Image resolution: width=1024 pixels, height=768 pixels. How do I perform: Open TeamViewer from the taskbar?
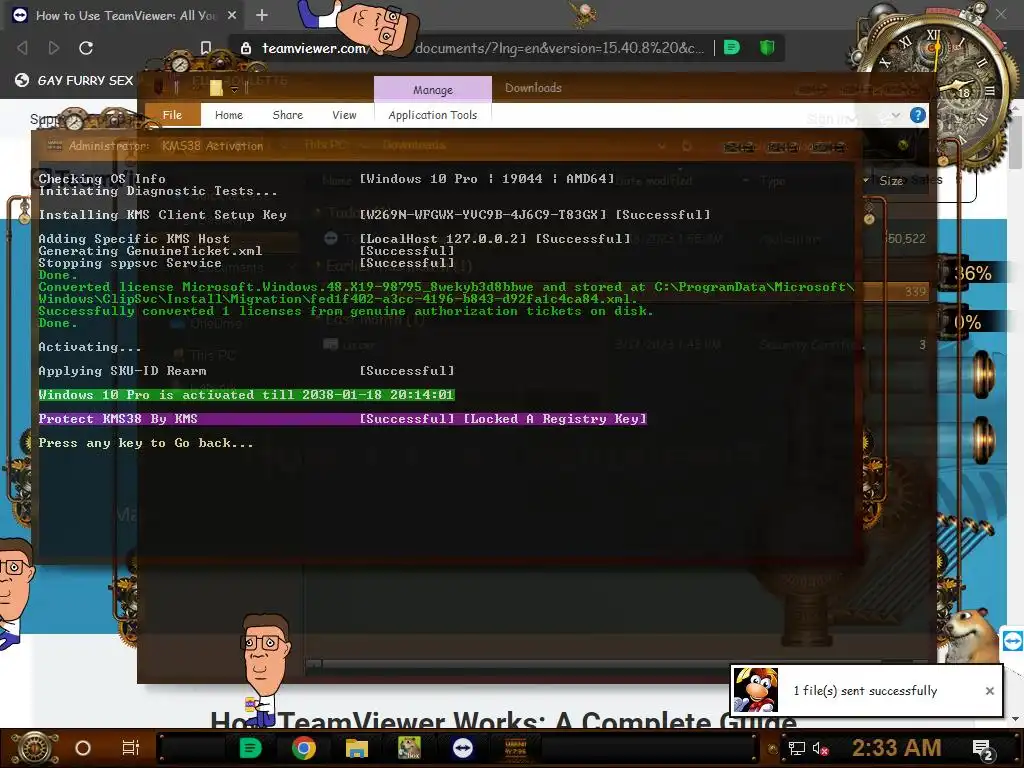pyautogui.click(x=463, y=748)
